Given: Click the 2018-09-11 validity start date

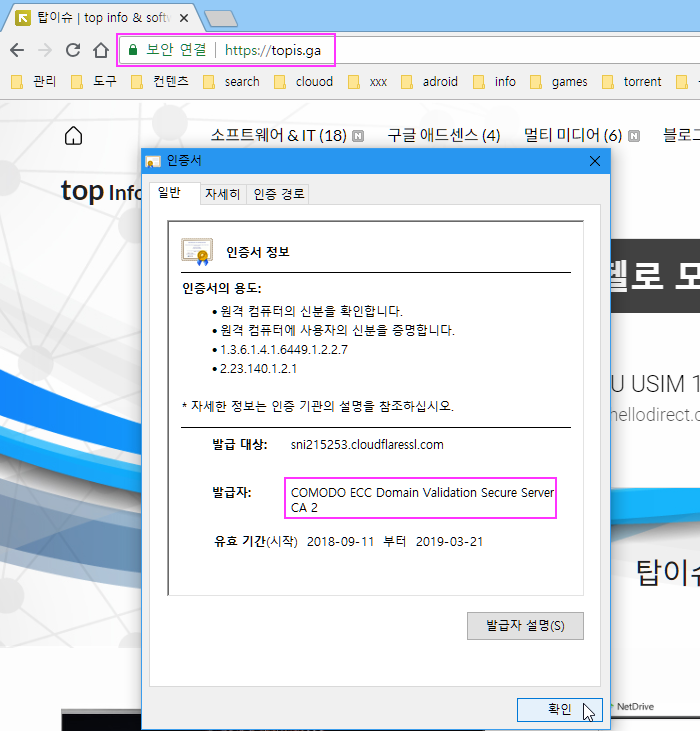Looking at the screenshot, I should (341, 542).
